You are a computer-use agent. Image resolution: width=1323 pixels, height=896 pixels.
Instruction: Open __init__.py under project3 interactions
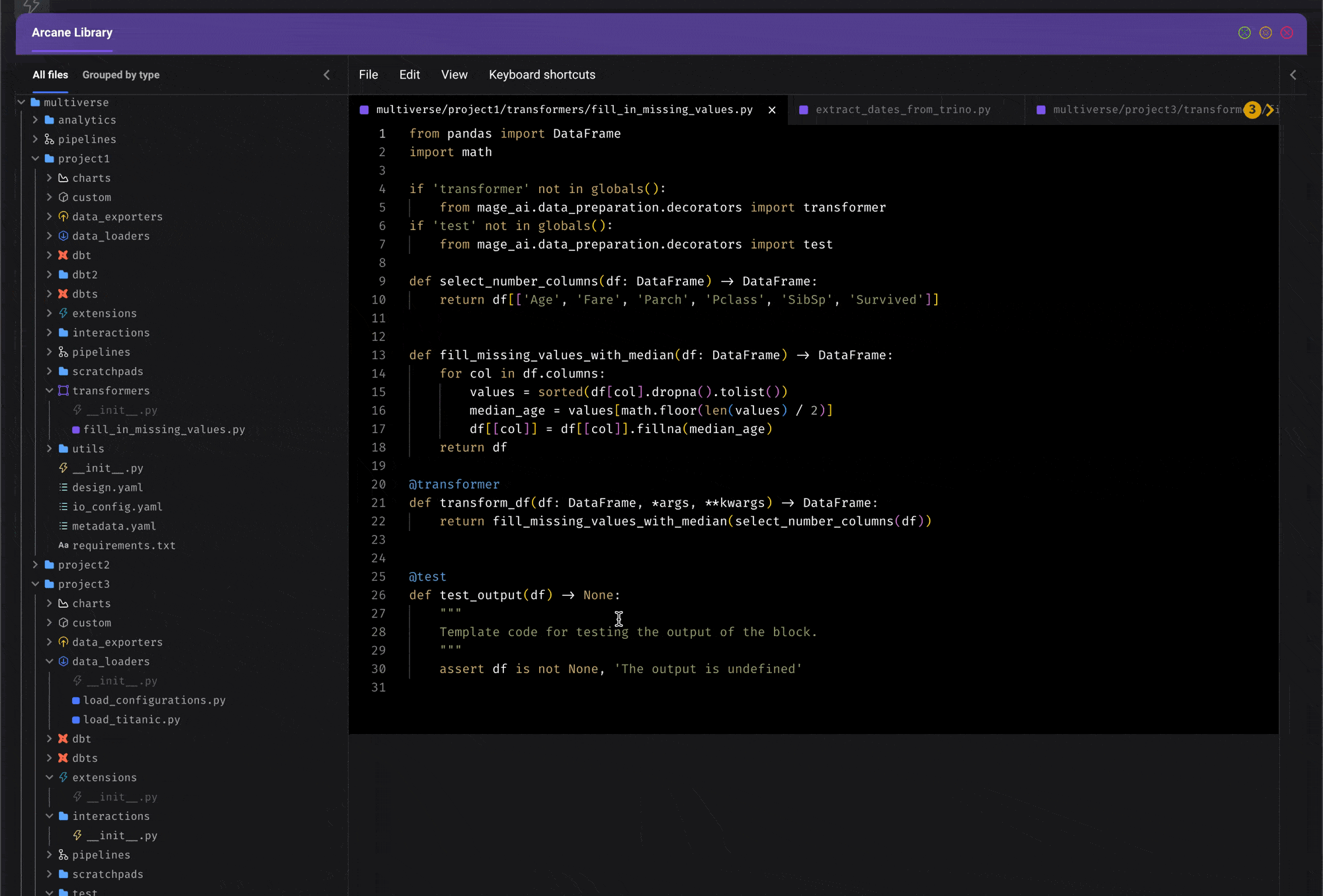122,836
